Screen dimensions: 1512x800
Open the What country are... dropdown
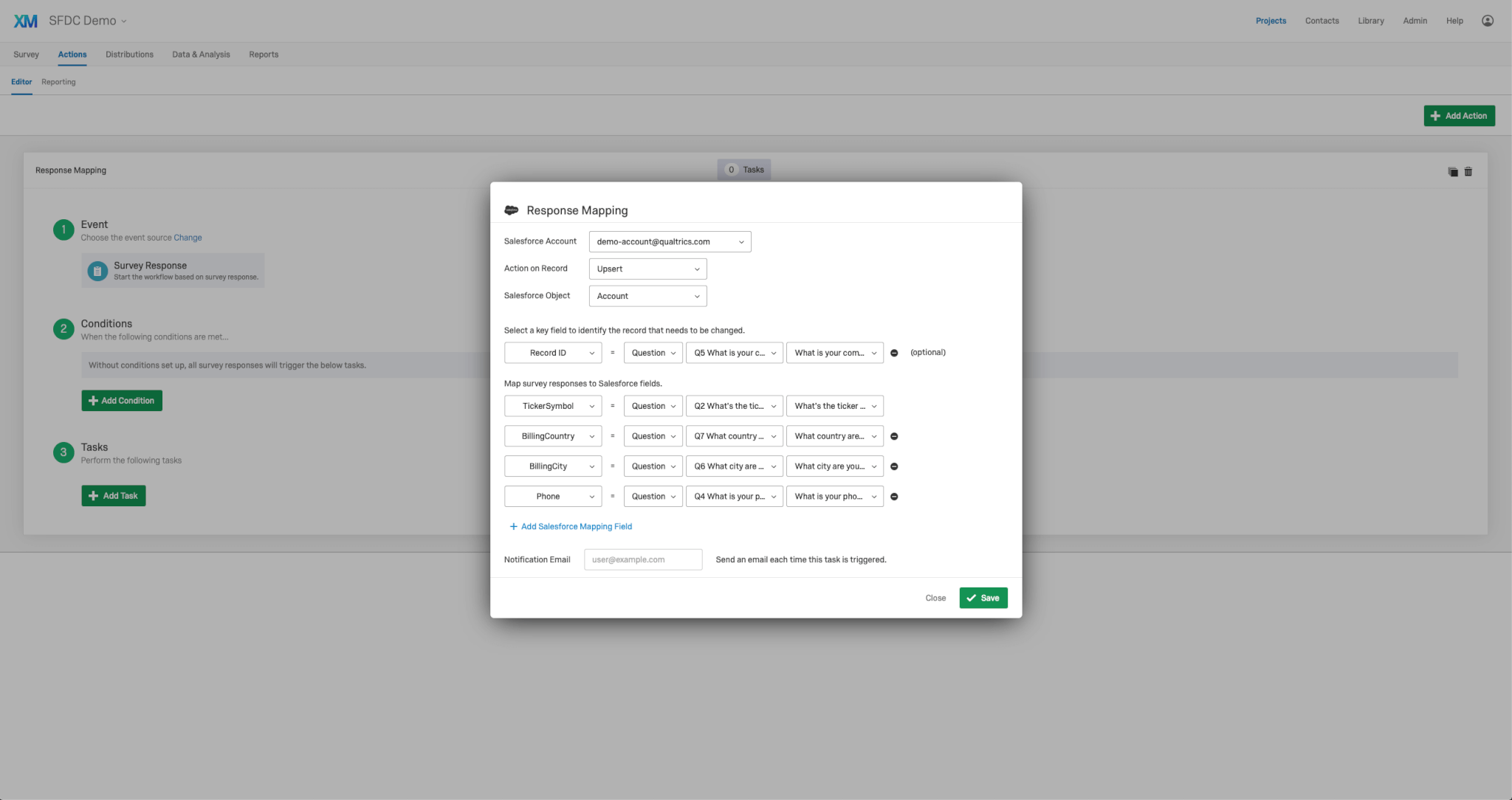(835, 437)
